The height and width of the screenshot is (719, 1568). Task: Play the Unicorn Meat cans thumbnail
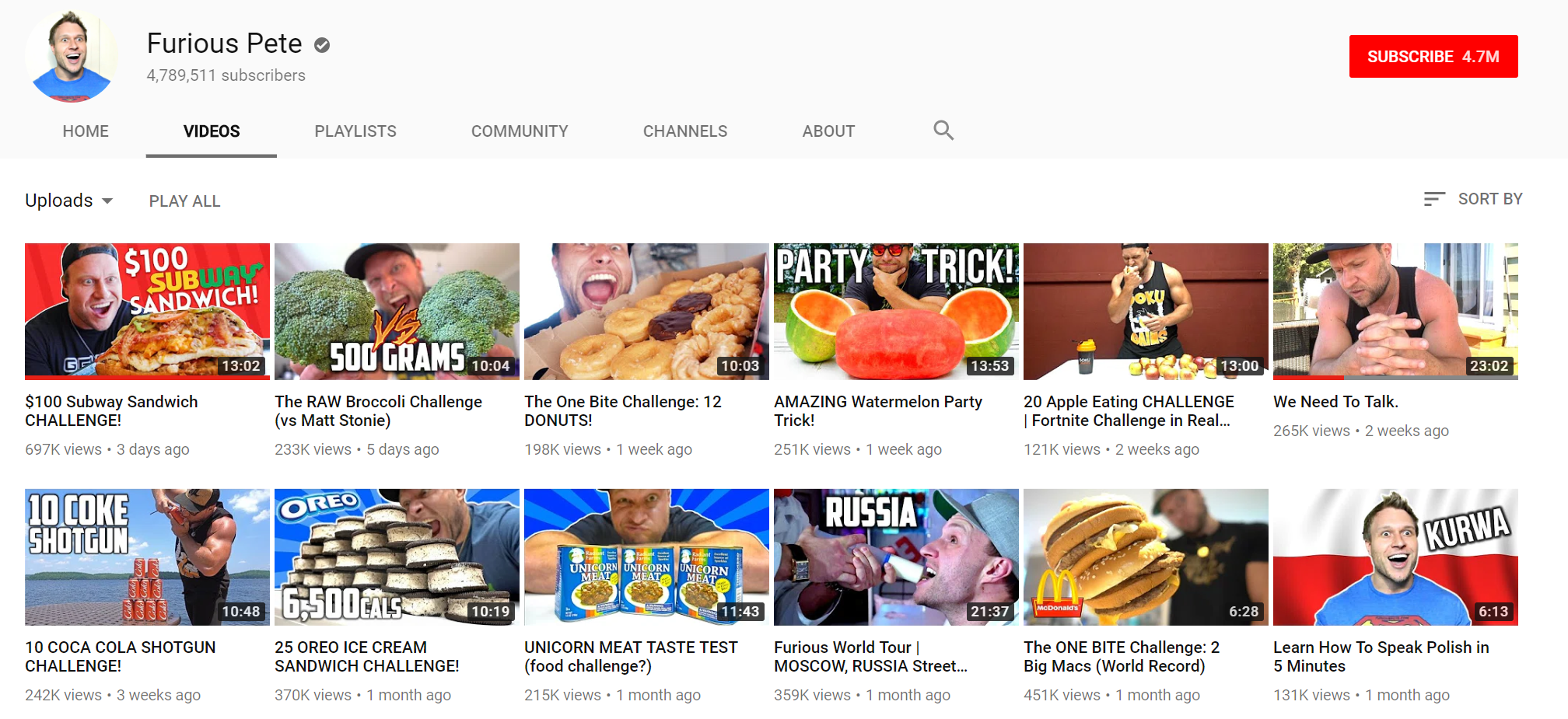click(x=646, y=557)
